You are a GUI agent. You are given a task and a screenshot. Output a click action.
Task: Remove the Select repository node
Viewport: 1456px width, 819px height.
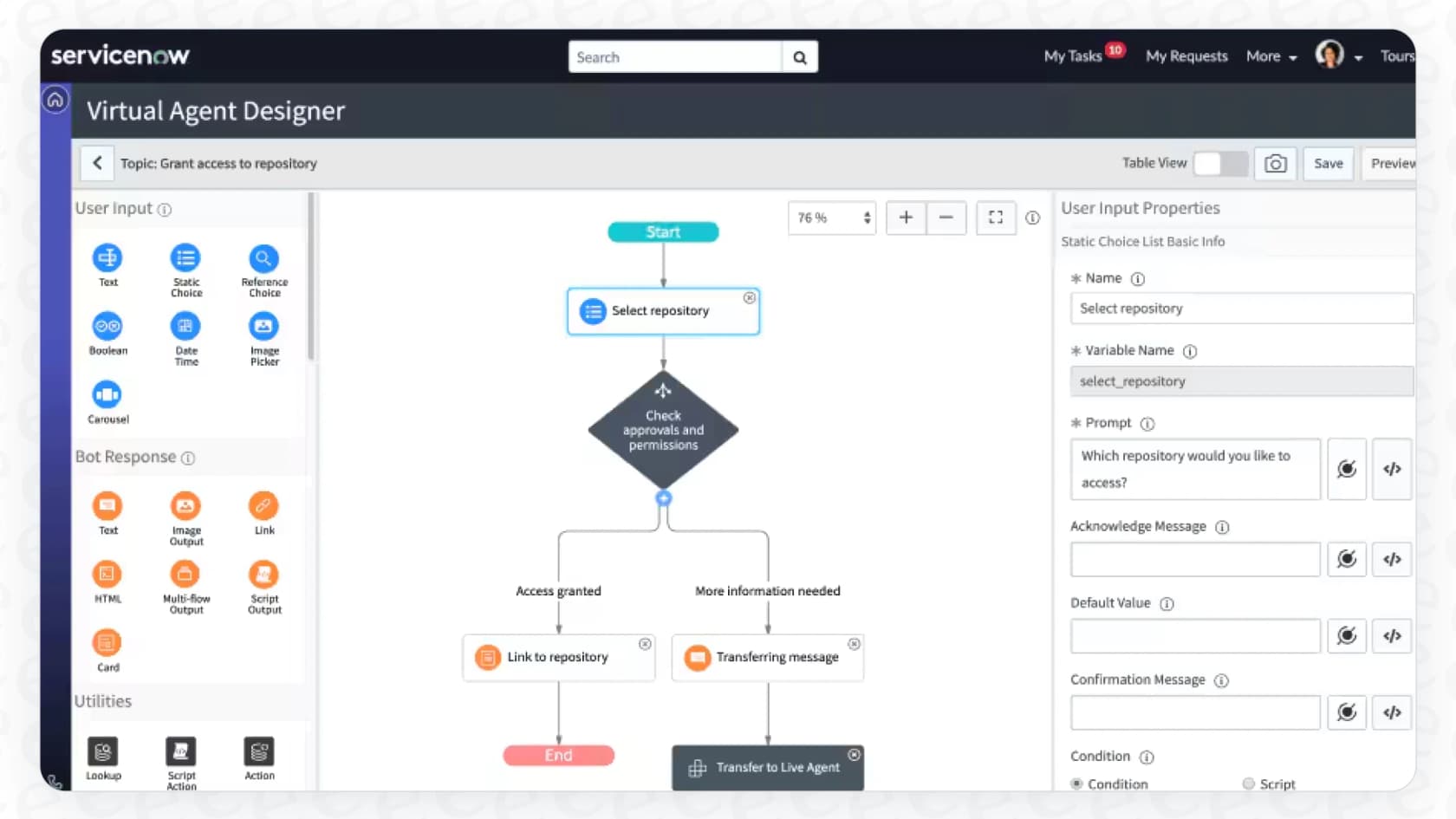749,298
